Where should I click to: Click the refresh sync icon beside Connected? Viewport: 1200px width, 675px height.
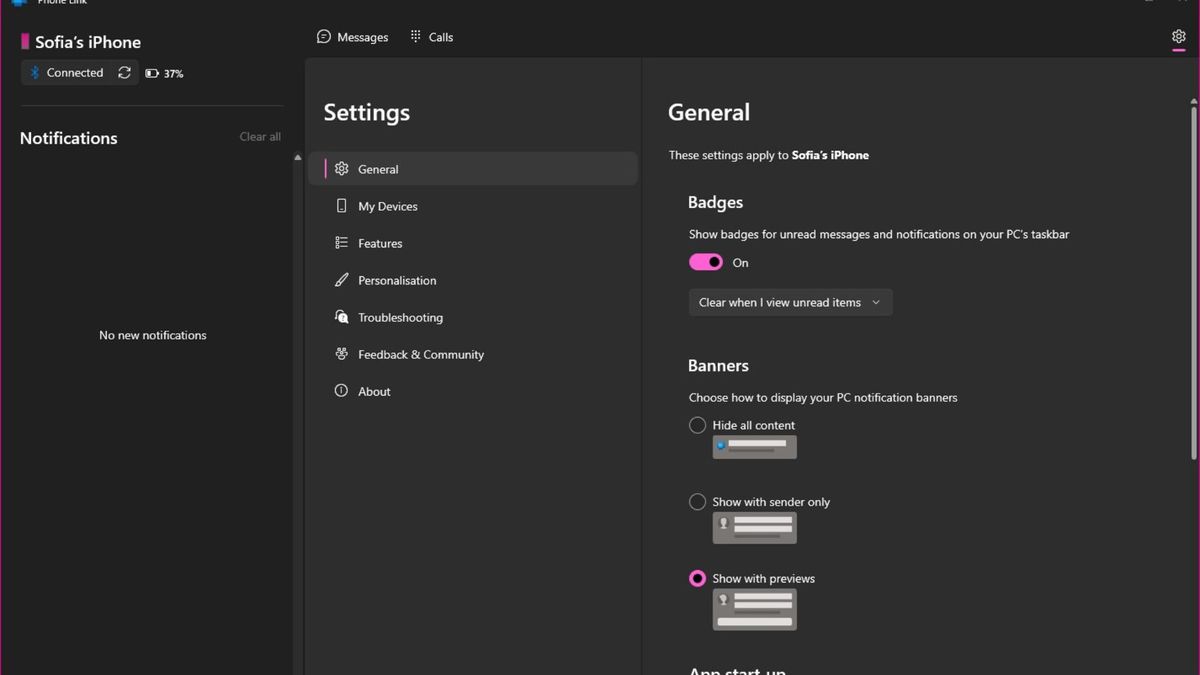124,73
